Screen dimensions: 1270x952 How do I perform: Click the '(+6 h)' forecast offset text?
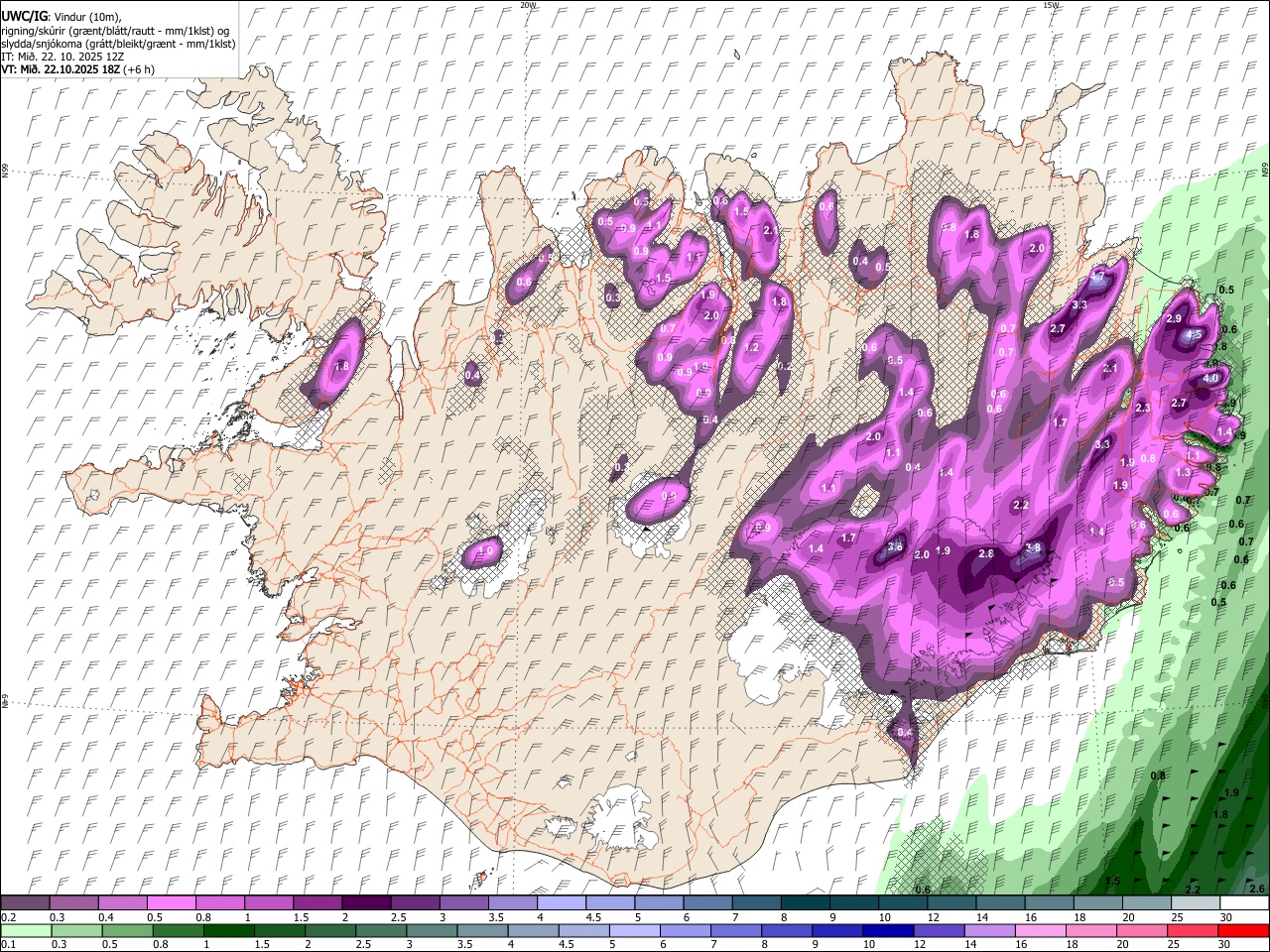[140, 69]
